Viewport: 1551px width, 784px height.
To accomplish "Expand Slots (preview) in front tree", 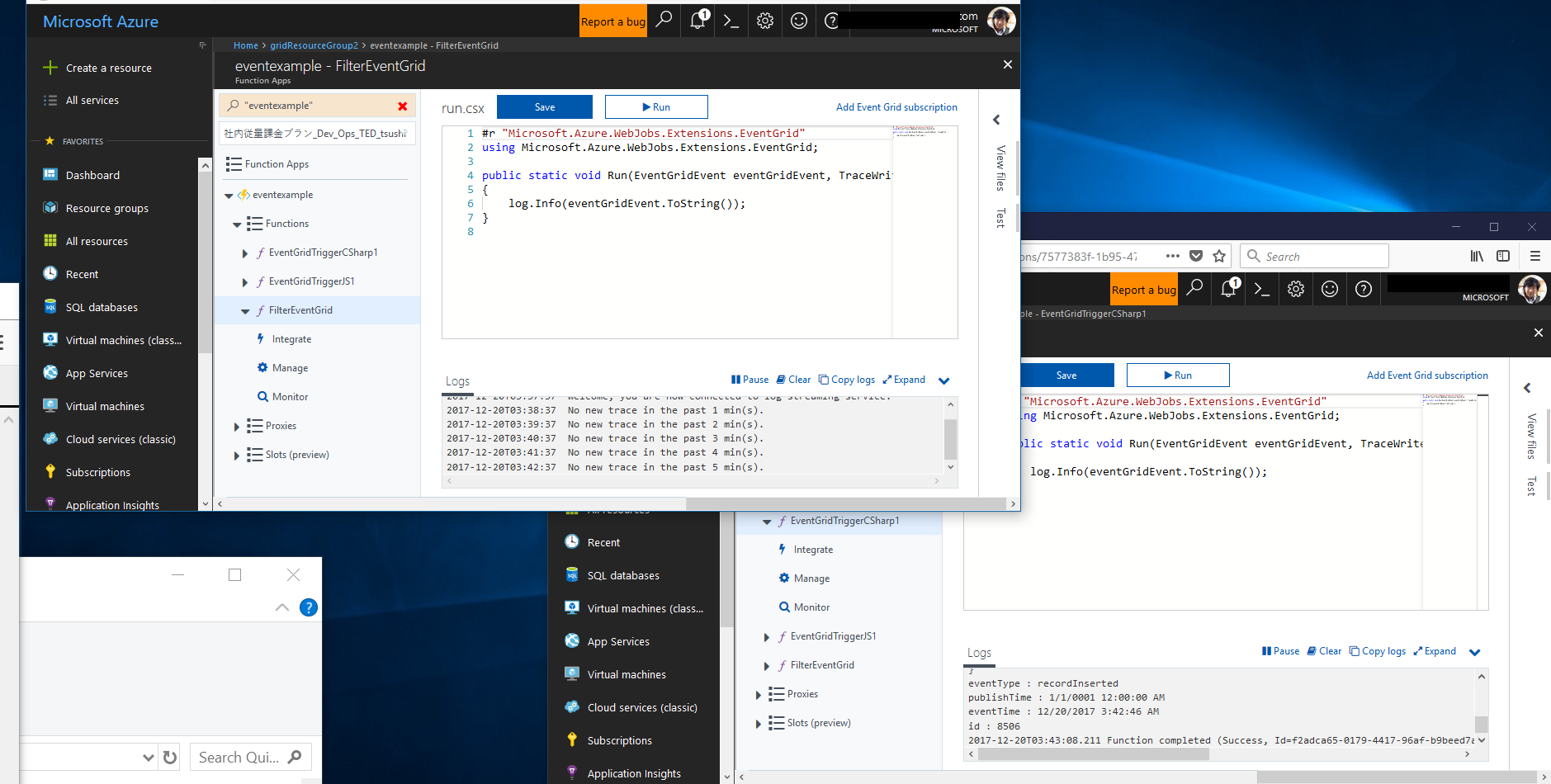I will [237, 456].
